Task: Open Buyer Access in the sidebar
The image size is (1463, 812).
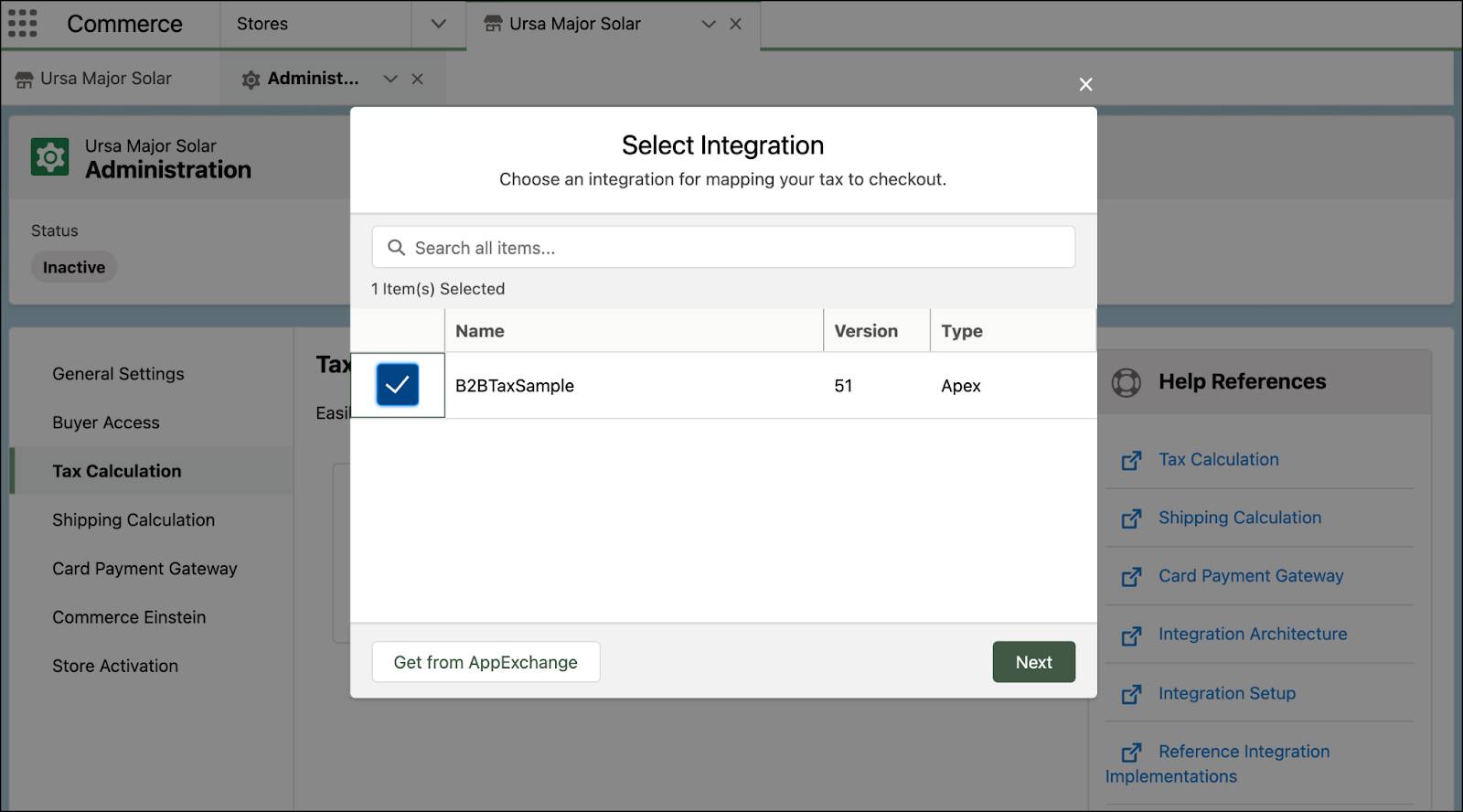Action: (x=106, y=422)
